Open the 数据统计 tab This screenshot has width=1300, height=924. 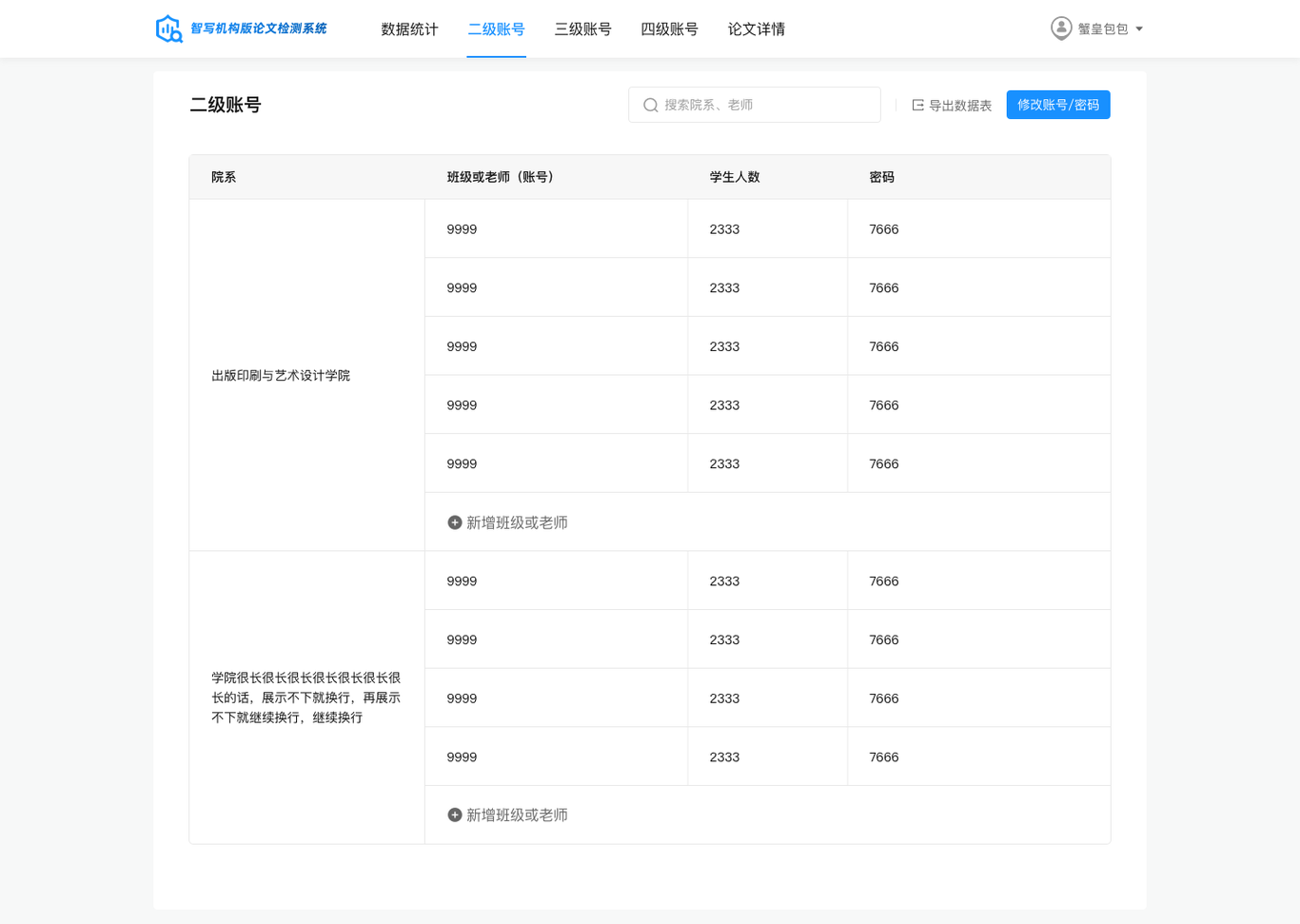click(x=409, y=29)
